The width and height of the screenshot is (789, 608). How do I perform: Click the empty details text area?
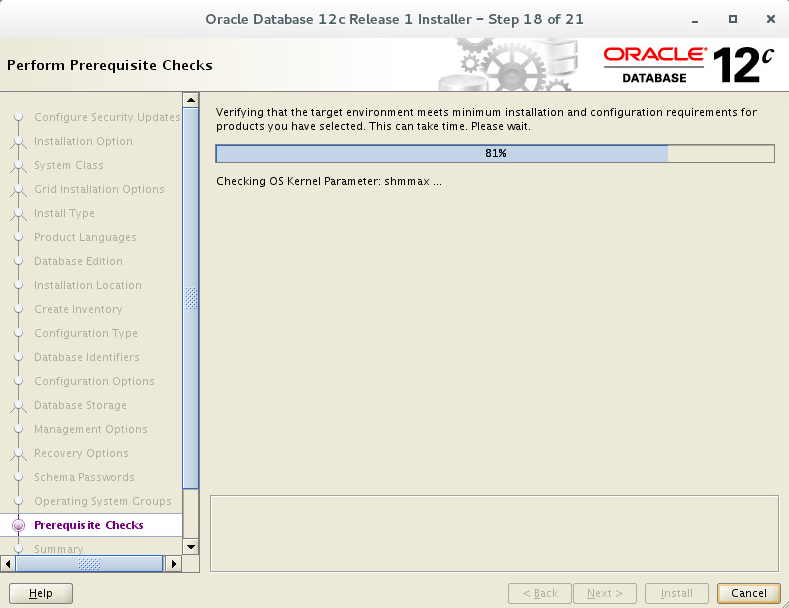coord(494,534)
